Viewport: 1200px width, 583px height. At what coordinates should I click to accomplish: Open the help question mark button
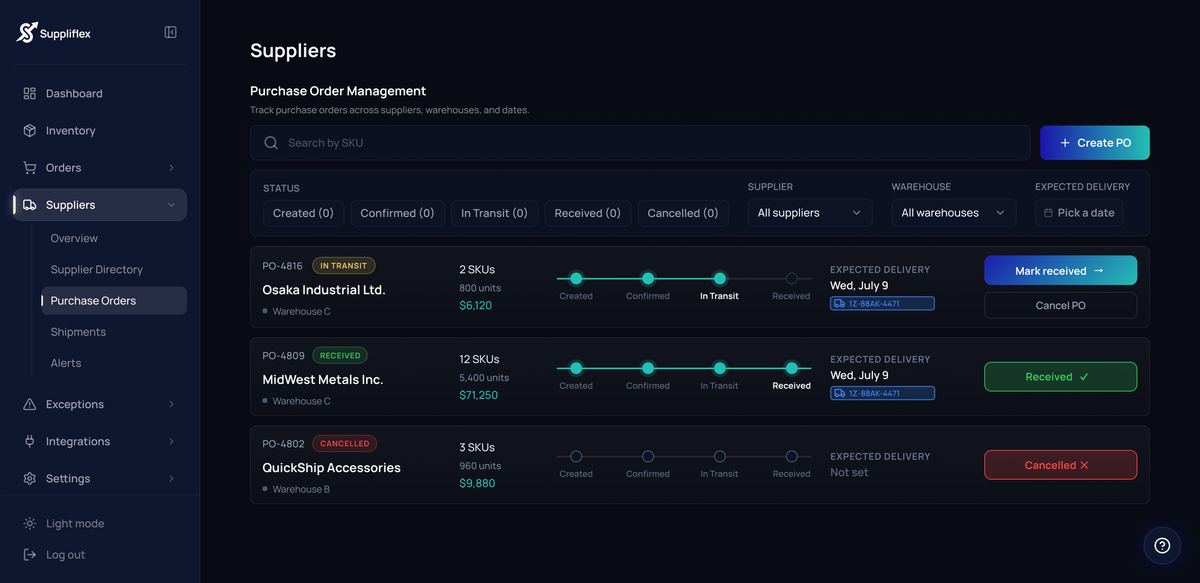tap(1162, 545)
